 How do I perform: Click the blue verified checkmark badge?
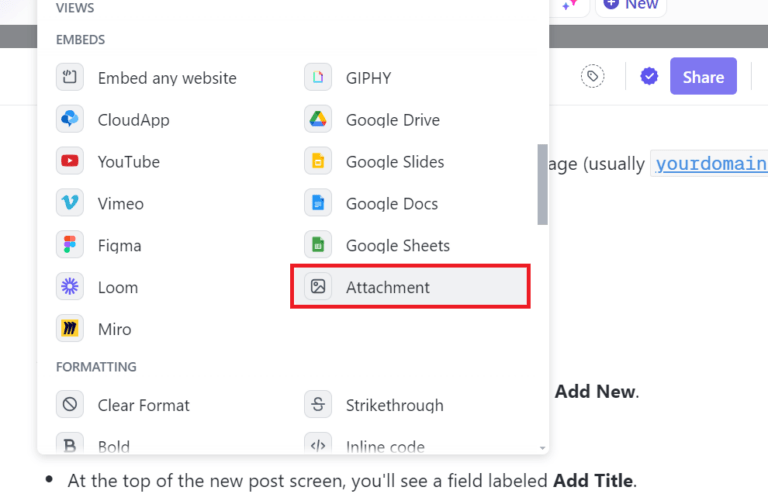[649, 77]
